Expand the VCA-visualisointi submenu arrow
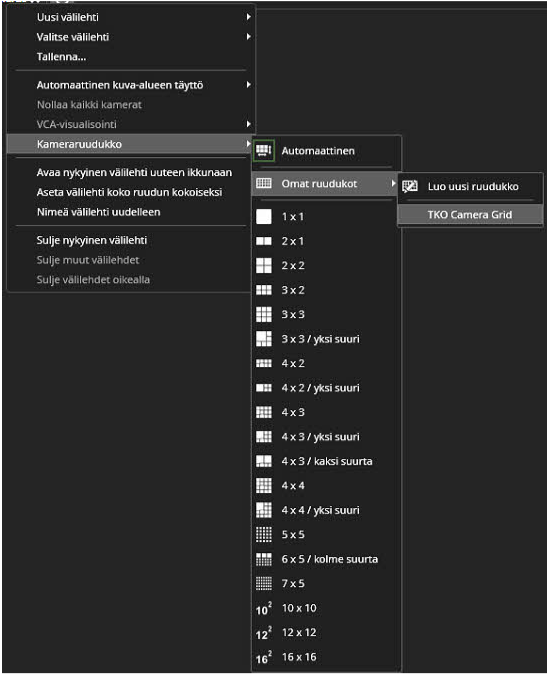549x675 pixels. click(x=248, y=124)
